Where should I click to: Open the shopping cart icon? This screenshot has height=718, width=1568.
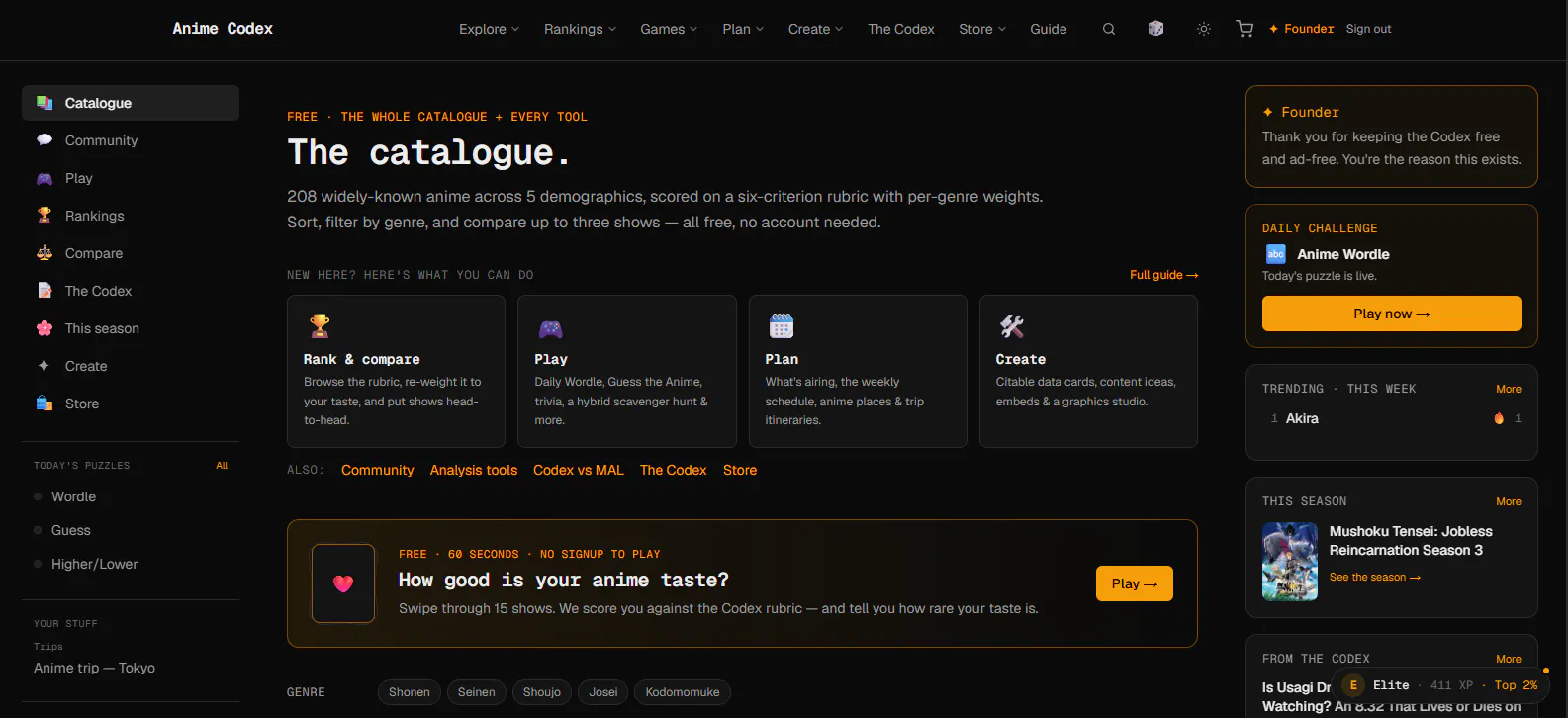1245,29
